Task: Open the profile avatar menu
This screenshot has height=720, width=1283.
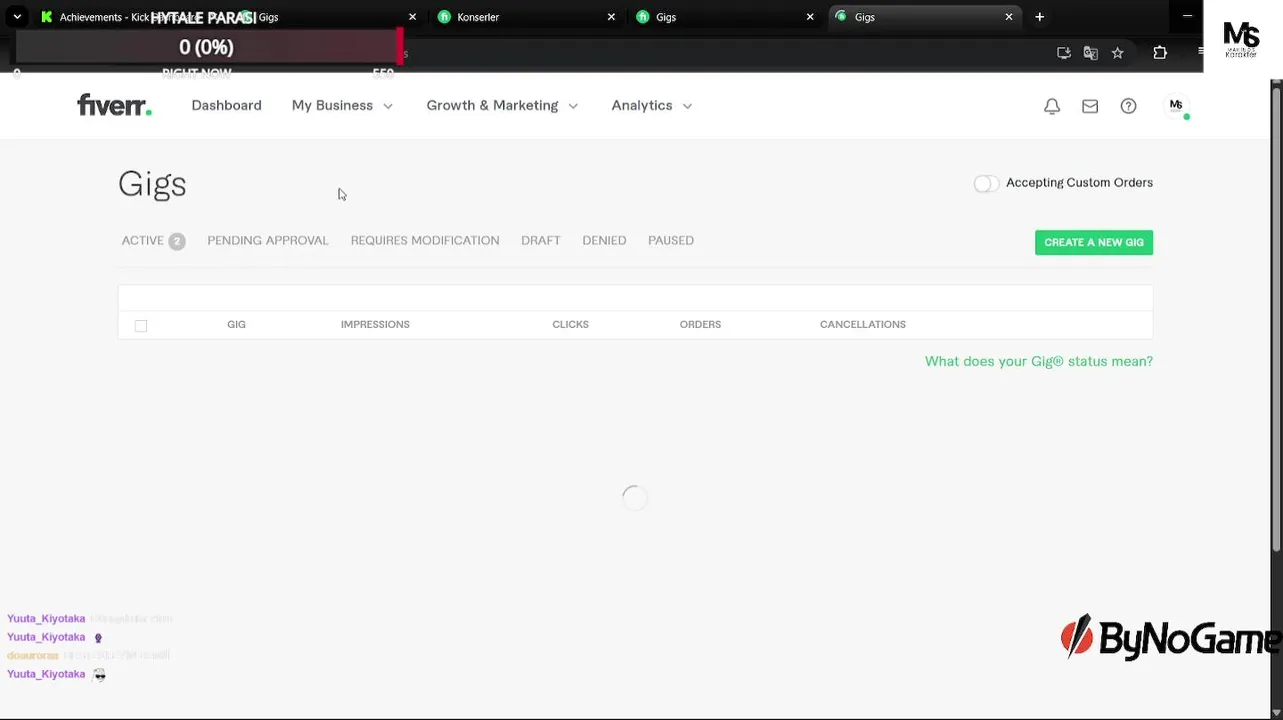Action: tap(1176, 105)
